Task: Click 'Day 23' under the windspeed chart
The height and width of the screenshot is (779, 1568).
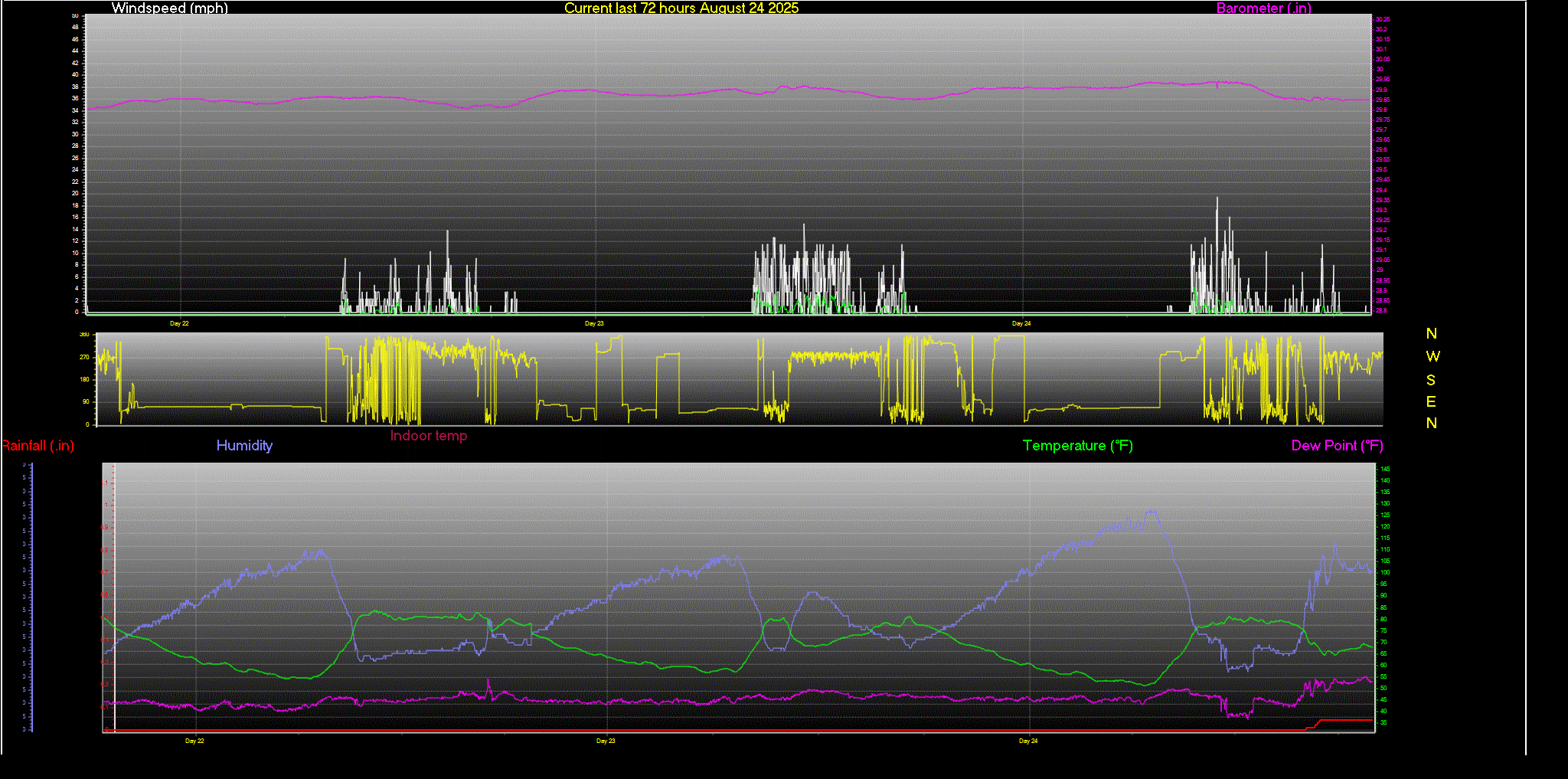Action: pyautogui.click(x=594, y=323)
